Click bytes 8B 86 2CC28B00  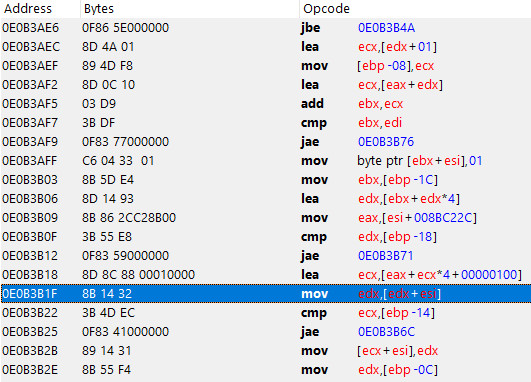[x=129, y=217]
